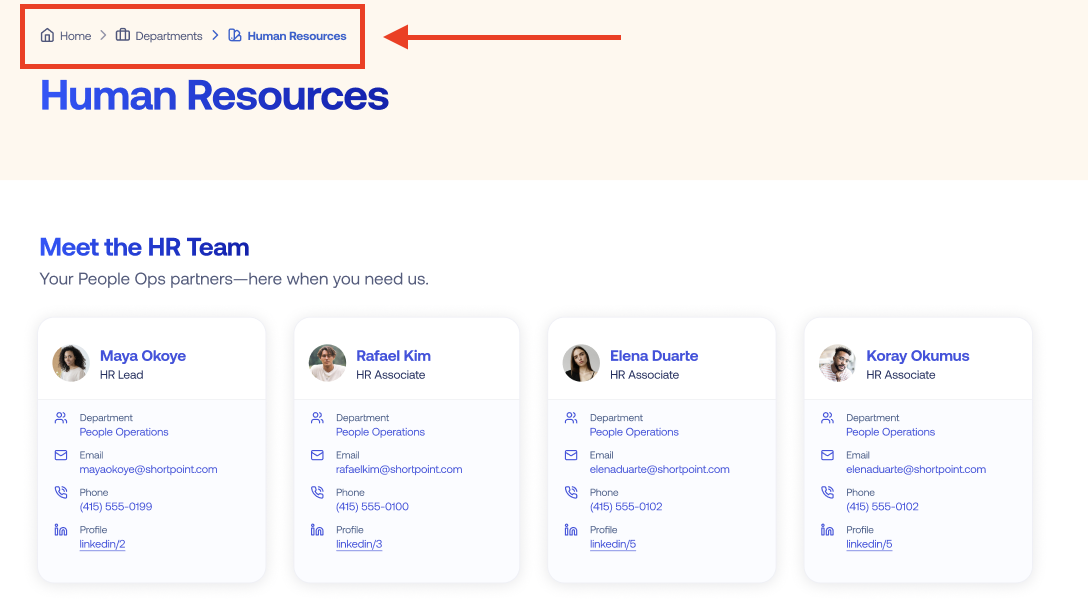1088x616 pixels.
Task: Open linkedin/2 profile link
Action: tap(102, 545)
